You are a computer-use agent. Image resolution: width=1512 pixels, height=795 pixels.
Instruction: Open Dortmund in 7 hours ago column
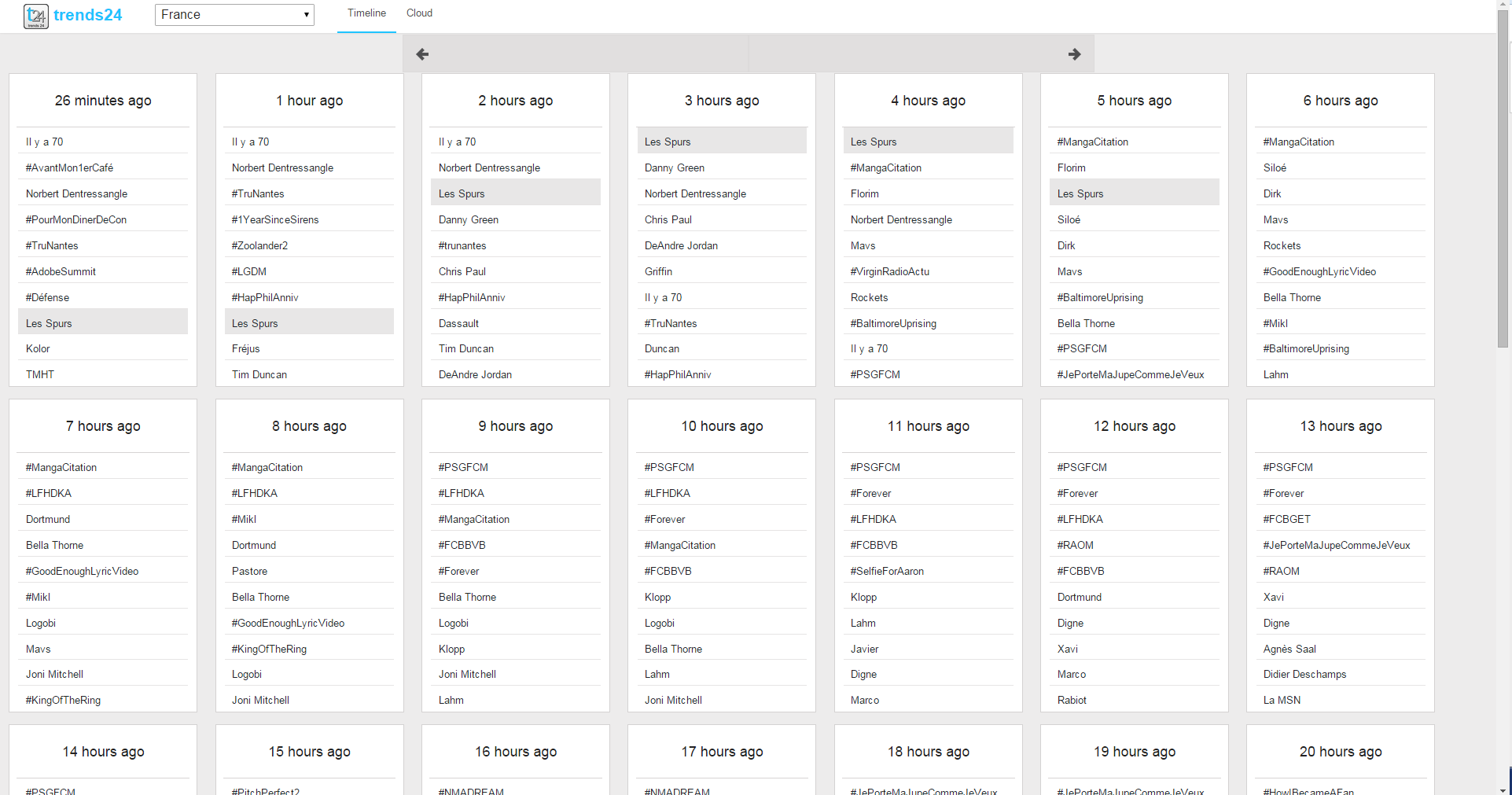[x=48, y=519]
